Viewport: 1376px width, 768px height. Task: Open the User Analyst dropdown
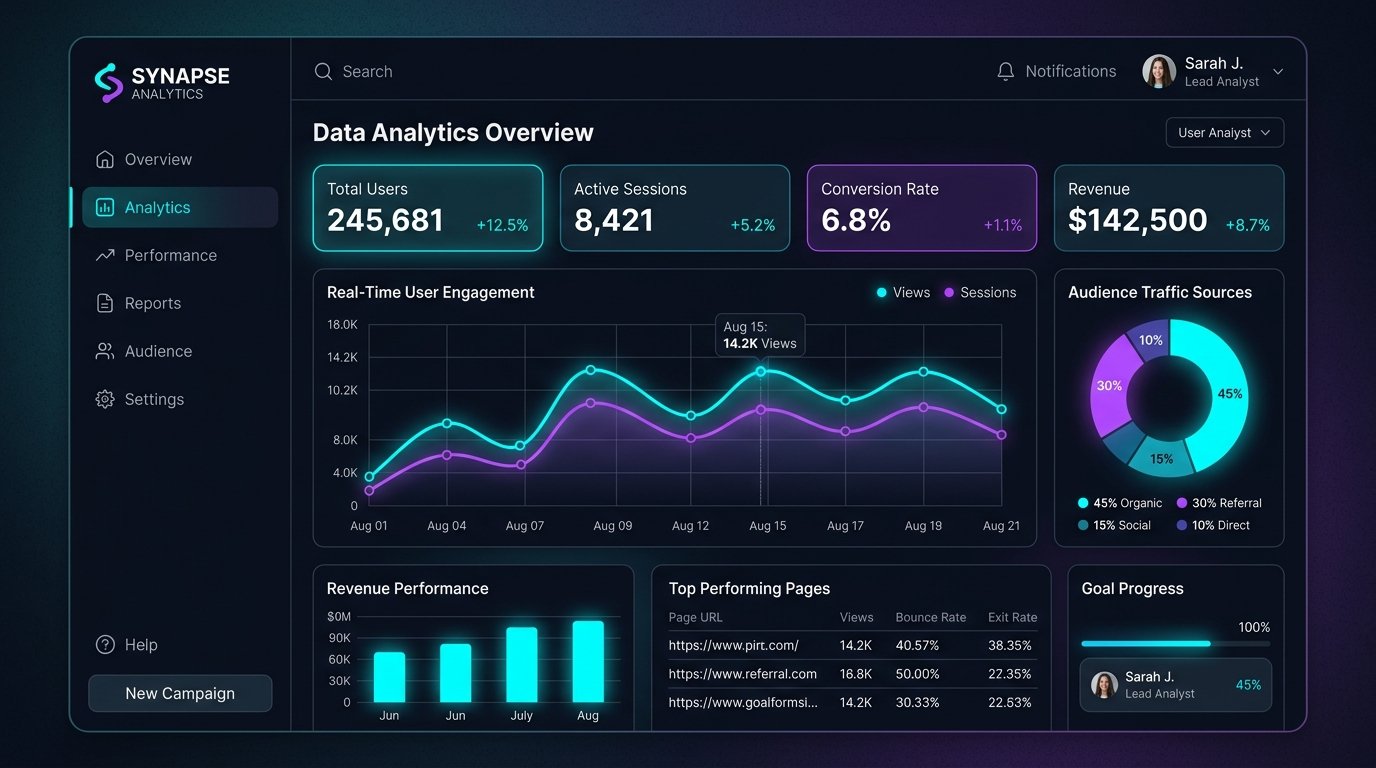(1224, 132)
